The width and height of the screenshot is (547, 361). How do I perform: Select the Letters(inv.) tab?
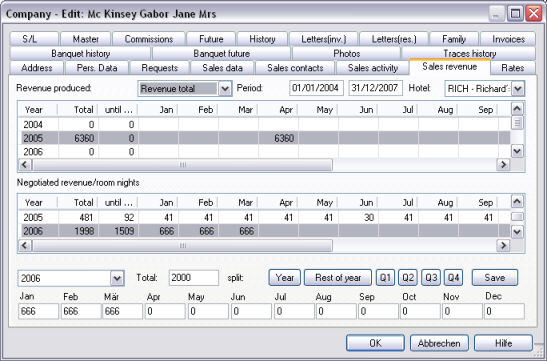pyautogui.click(x=323, y=39)
